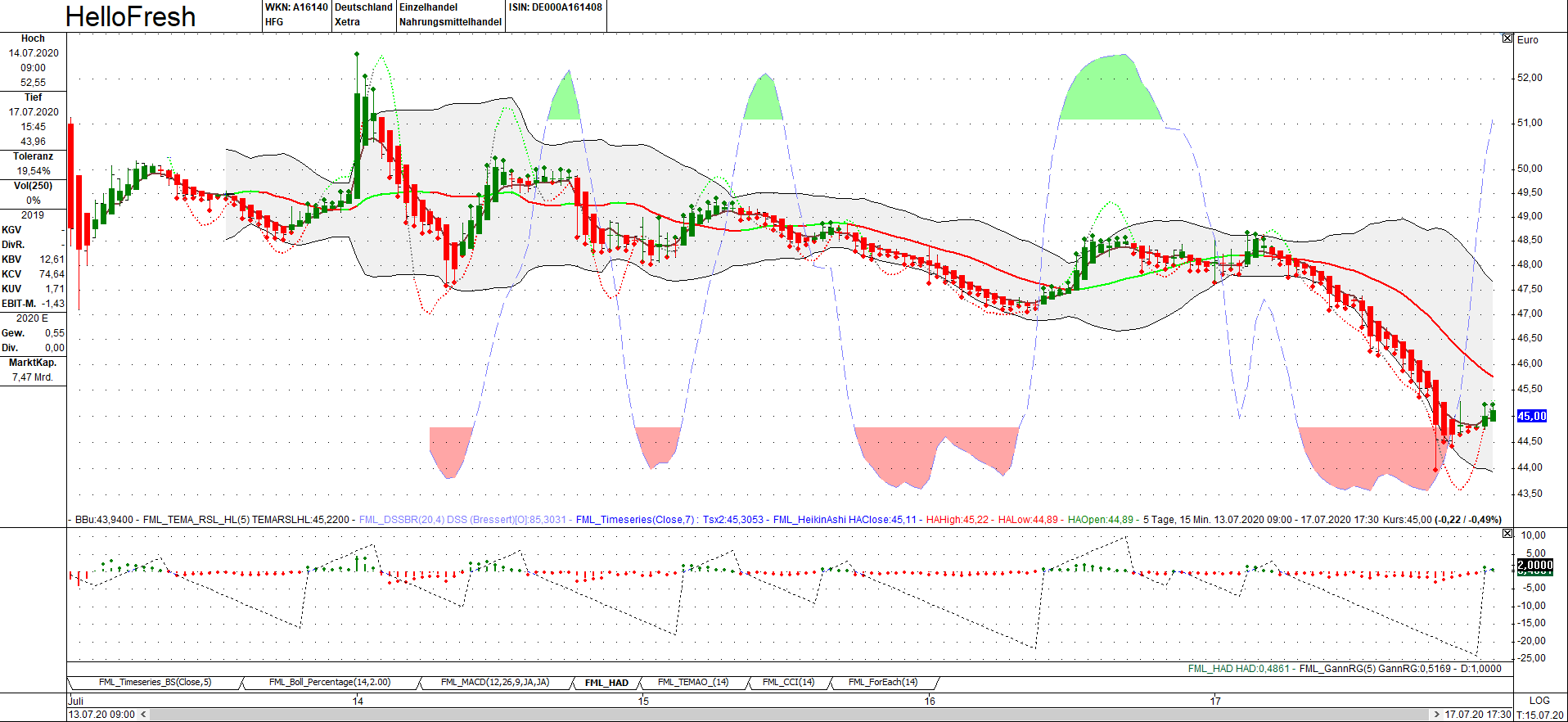1568x722 pixels.
Task: Click the FML_GannRG(5) GannRG:0,5169 legend entry
Action: (x=1375, y=669)
